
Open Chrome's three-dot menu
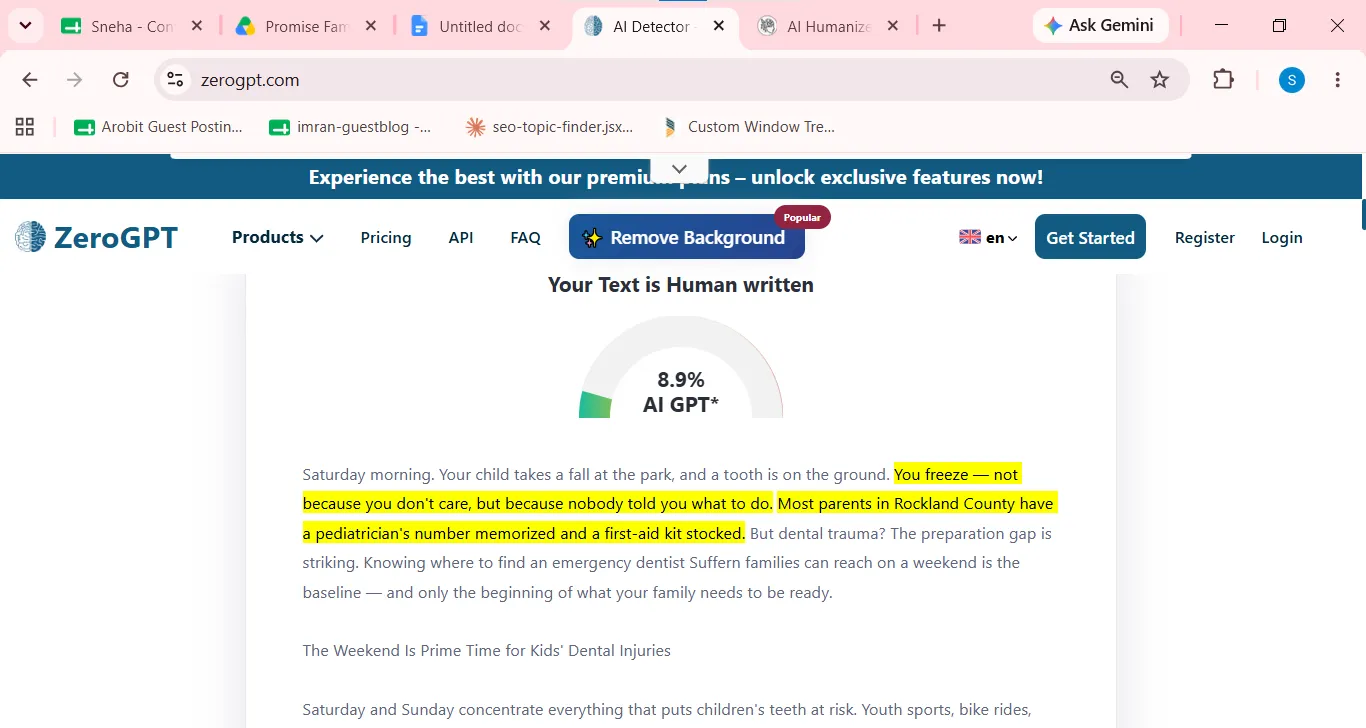[x=1338, y=80]
